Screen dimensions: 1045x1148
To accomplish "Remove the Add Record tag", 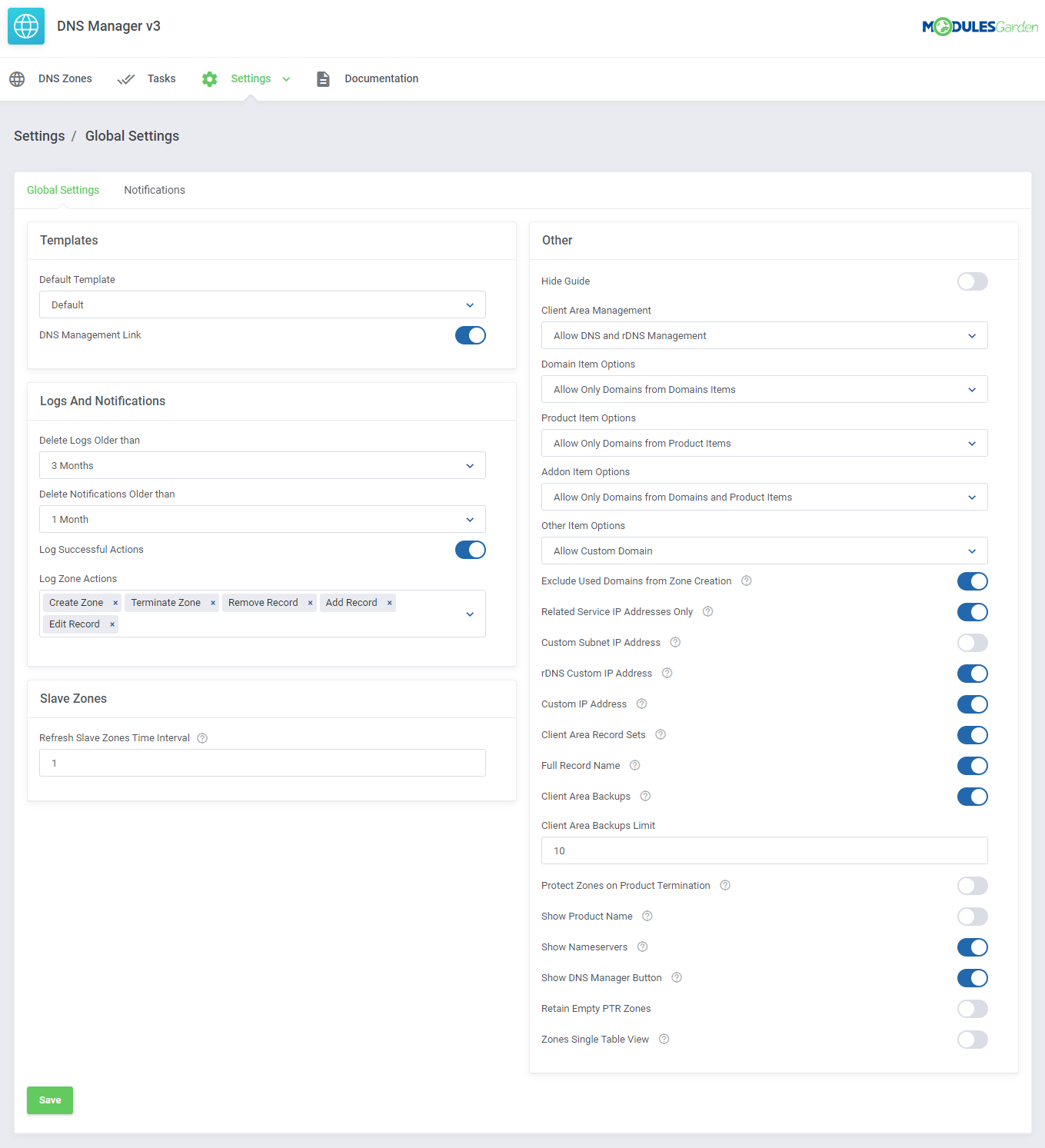I will [390, 604].
